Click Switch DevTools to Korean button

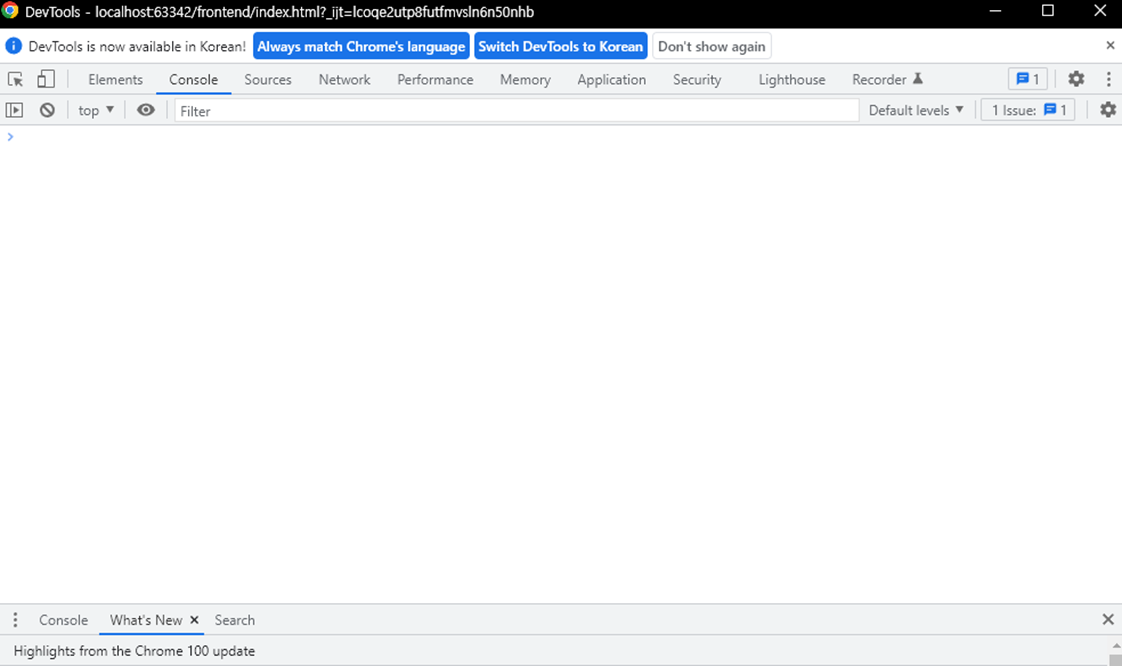[x=560, y=46]
